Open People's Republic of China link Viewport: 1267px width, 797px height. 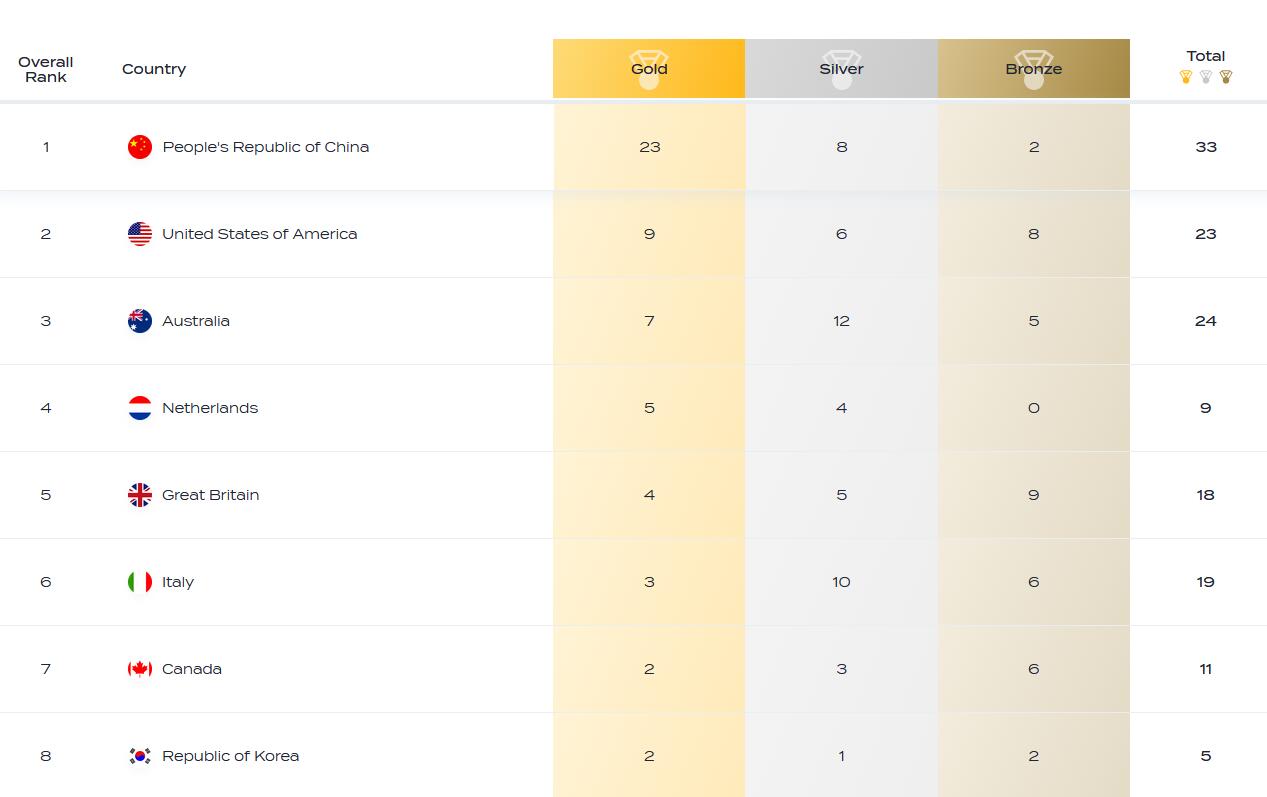click(x=266, y=147)
